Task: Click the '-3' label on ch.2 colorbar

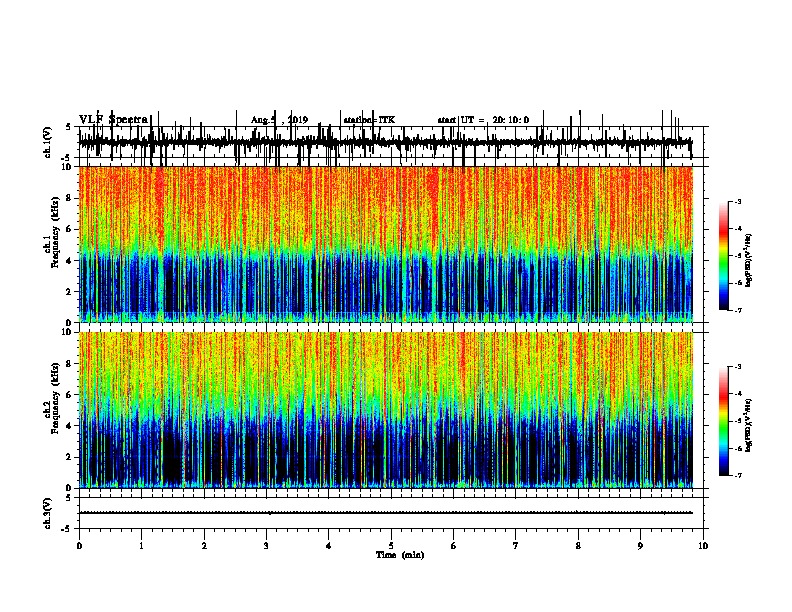Action: 738,367
